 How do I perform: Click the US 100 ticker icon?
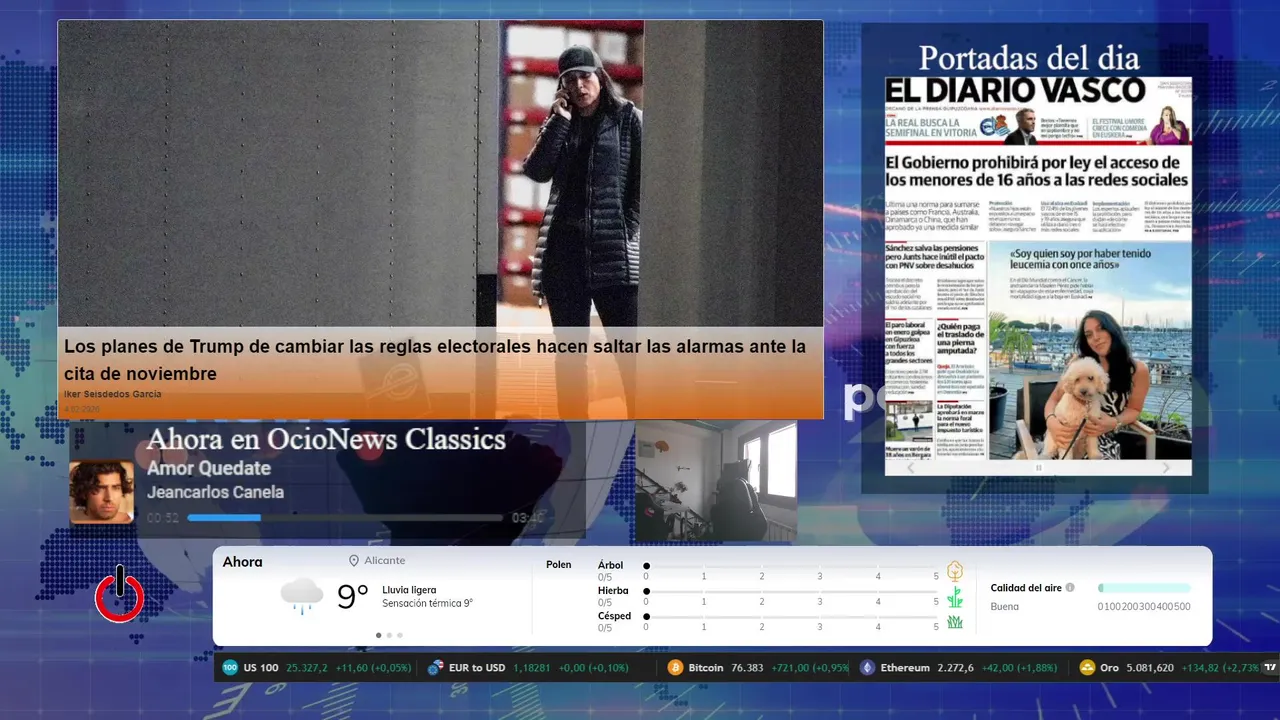click(231, 668)
